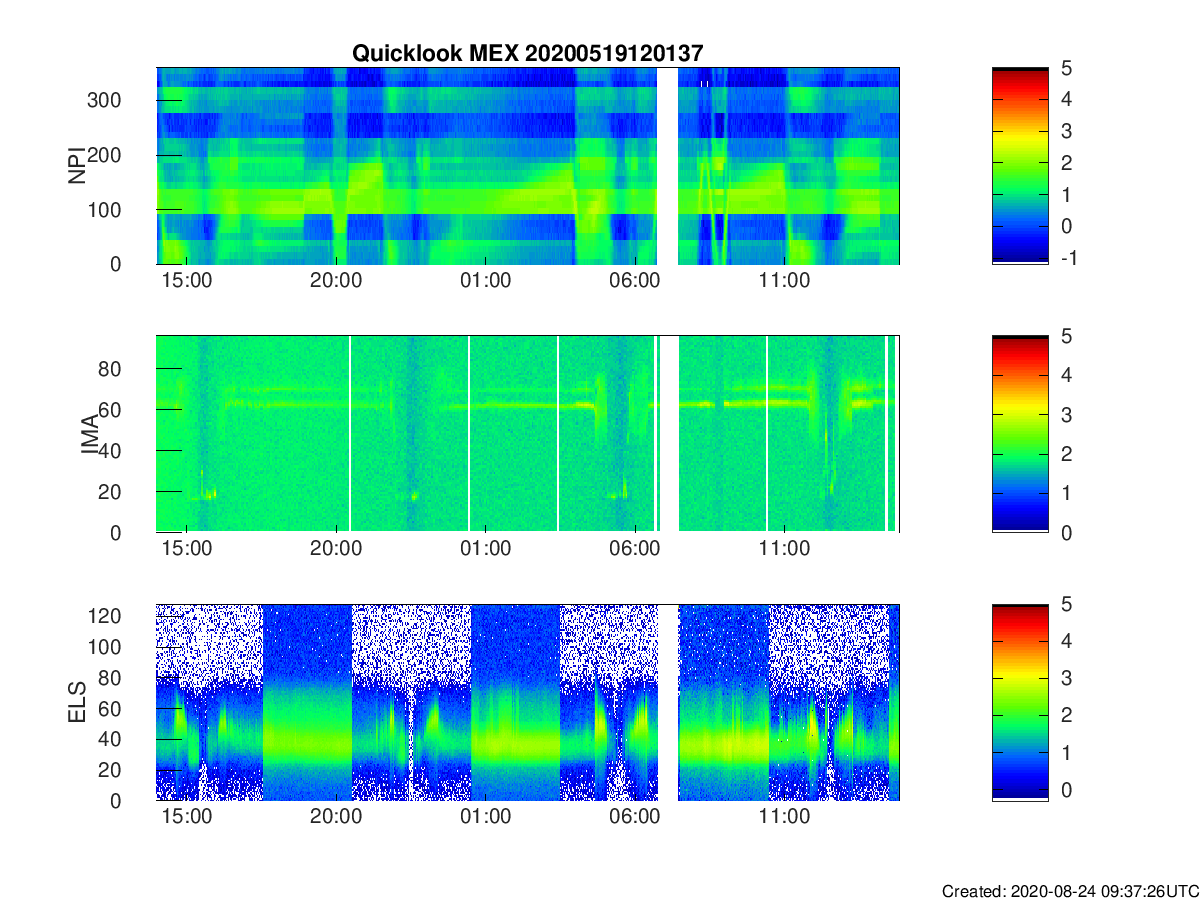Select the ELS spectrogram panel

(x=528, y=702)
